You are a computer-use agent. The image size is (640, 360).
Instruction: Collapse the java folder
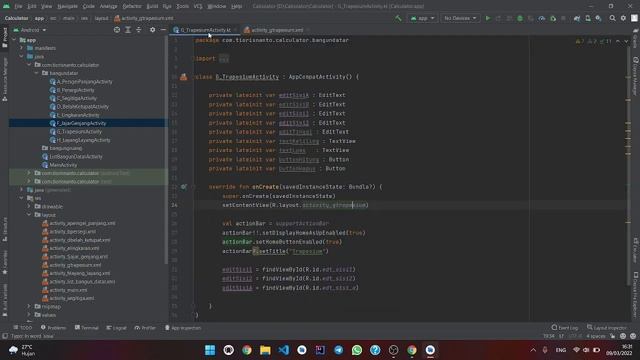coord(22,57)
